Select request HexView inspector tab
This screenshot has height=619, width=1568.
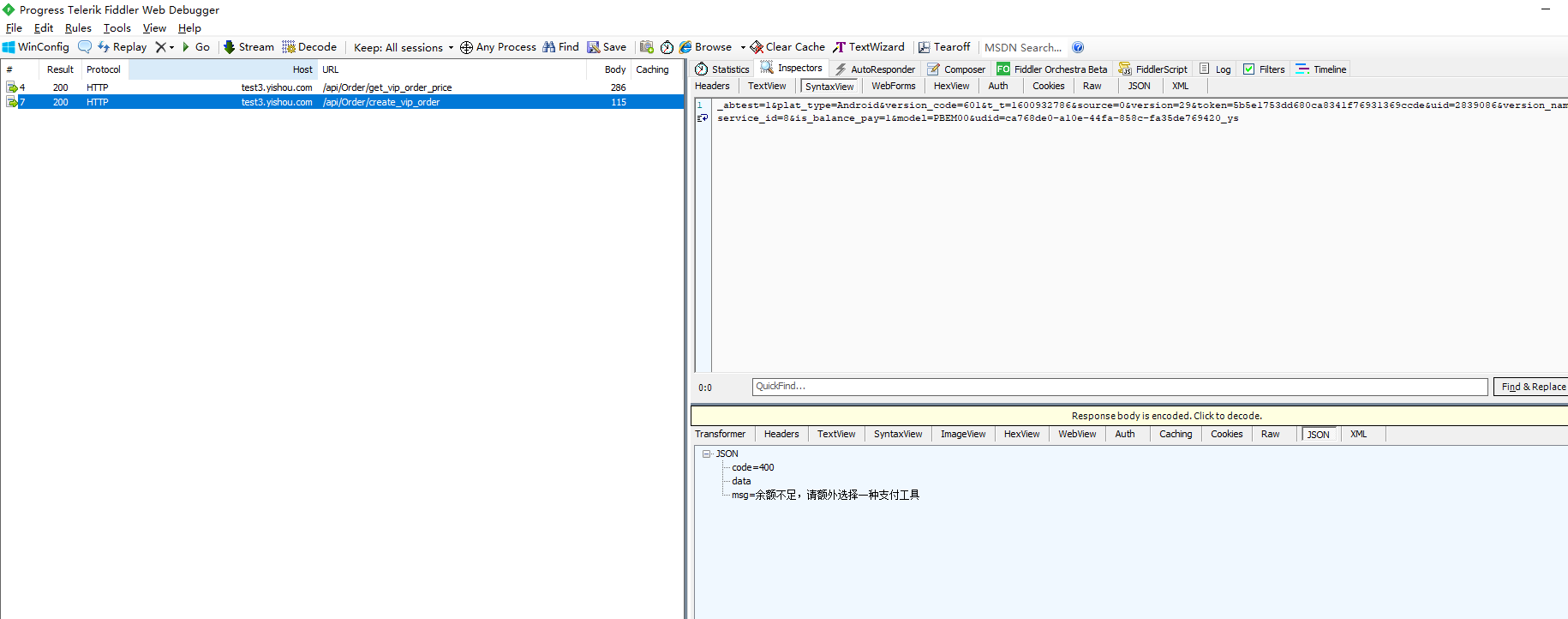click(951, 86)
